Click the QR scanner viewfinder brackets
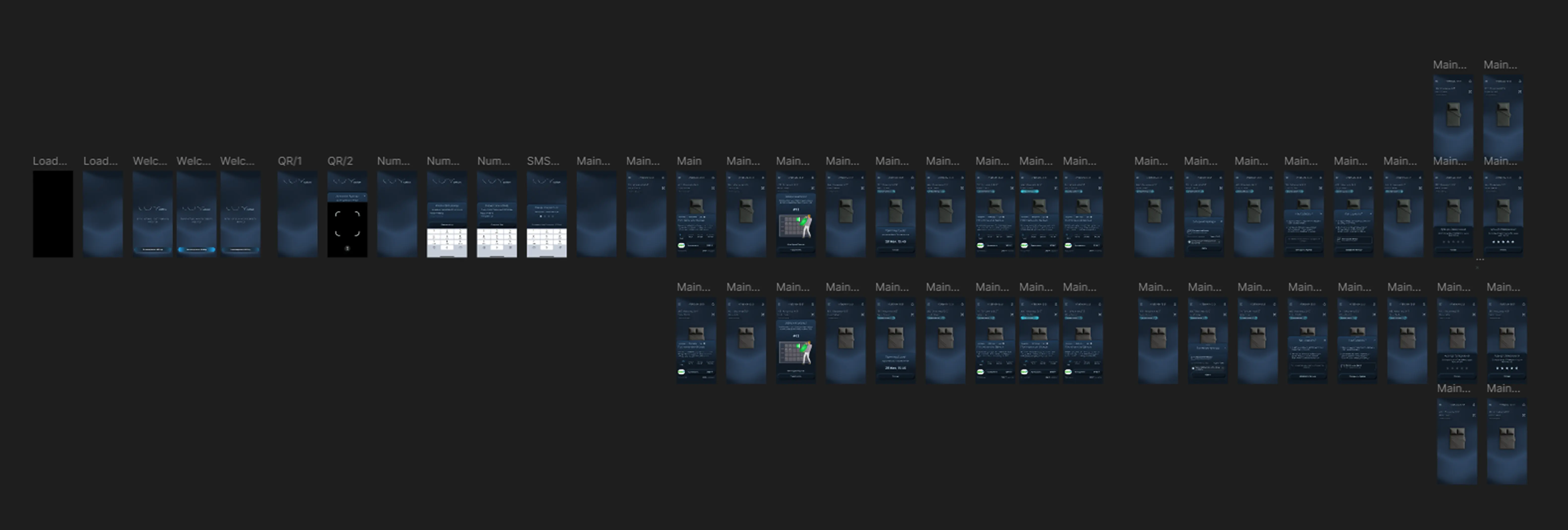This screenshot has height=530, width=1568. (348, 223)
